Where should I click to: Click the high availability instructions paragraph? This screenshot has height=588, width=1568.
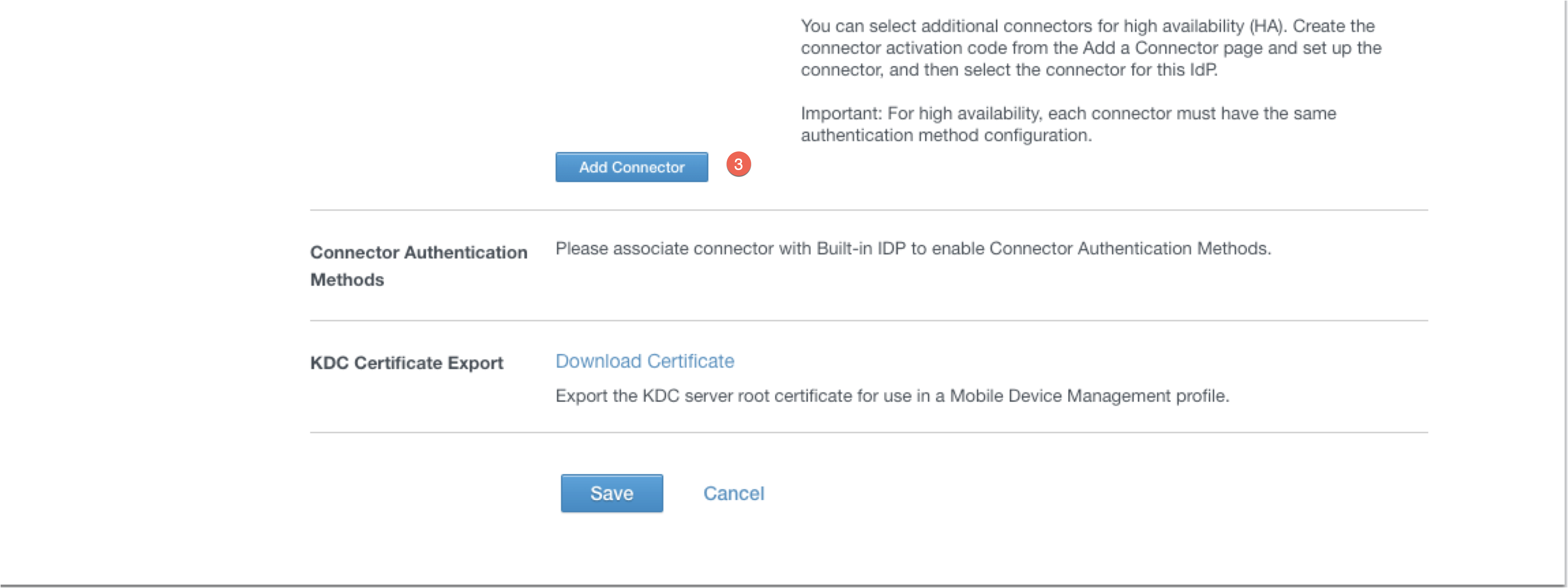[1090, 48]
